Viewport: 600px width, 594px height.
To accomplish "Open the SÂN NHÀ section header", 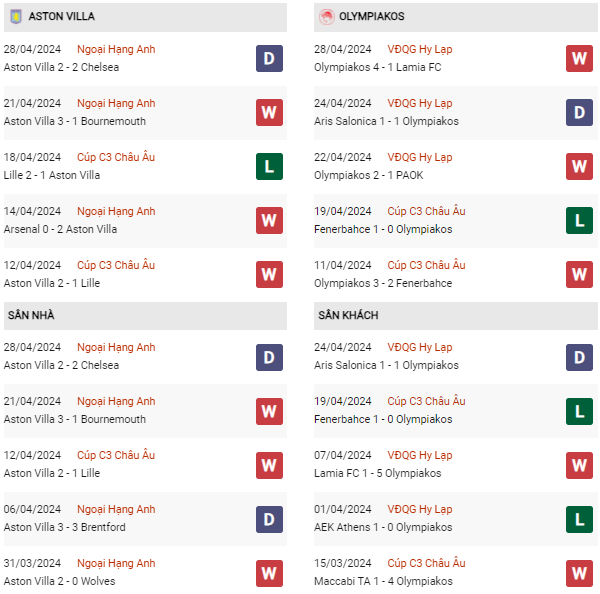I will (31, 315).
